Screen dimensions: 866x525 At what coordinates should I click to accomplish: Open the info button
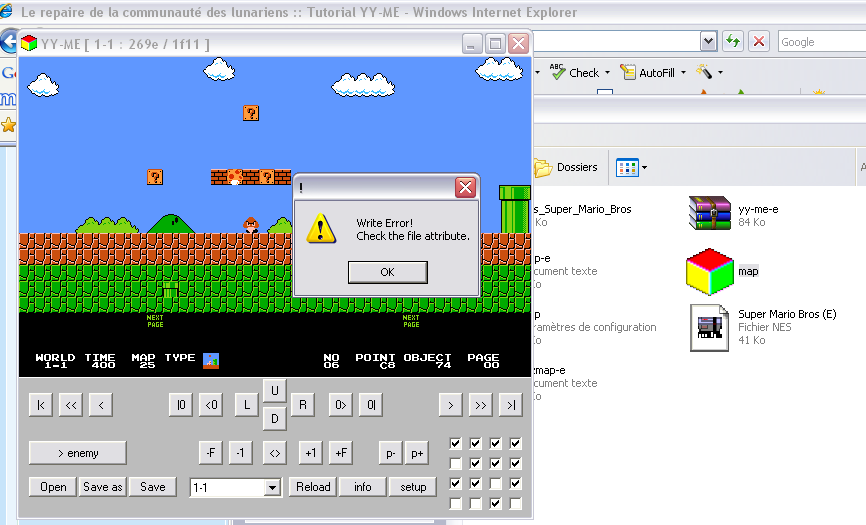click(x=362, y=487)
